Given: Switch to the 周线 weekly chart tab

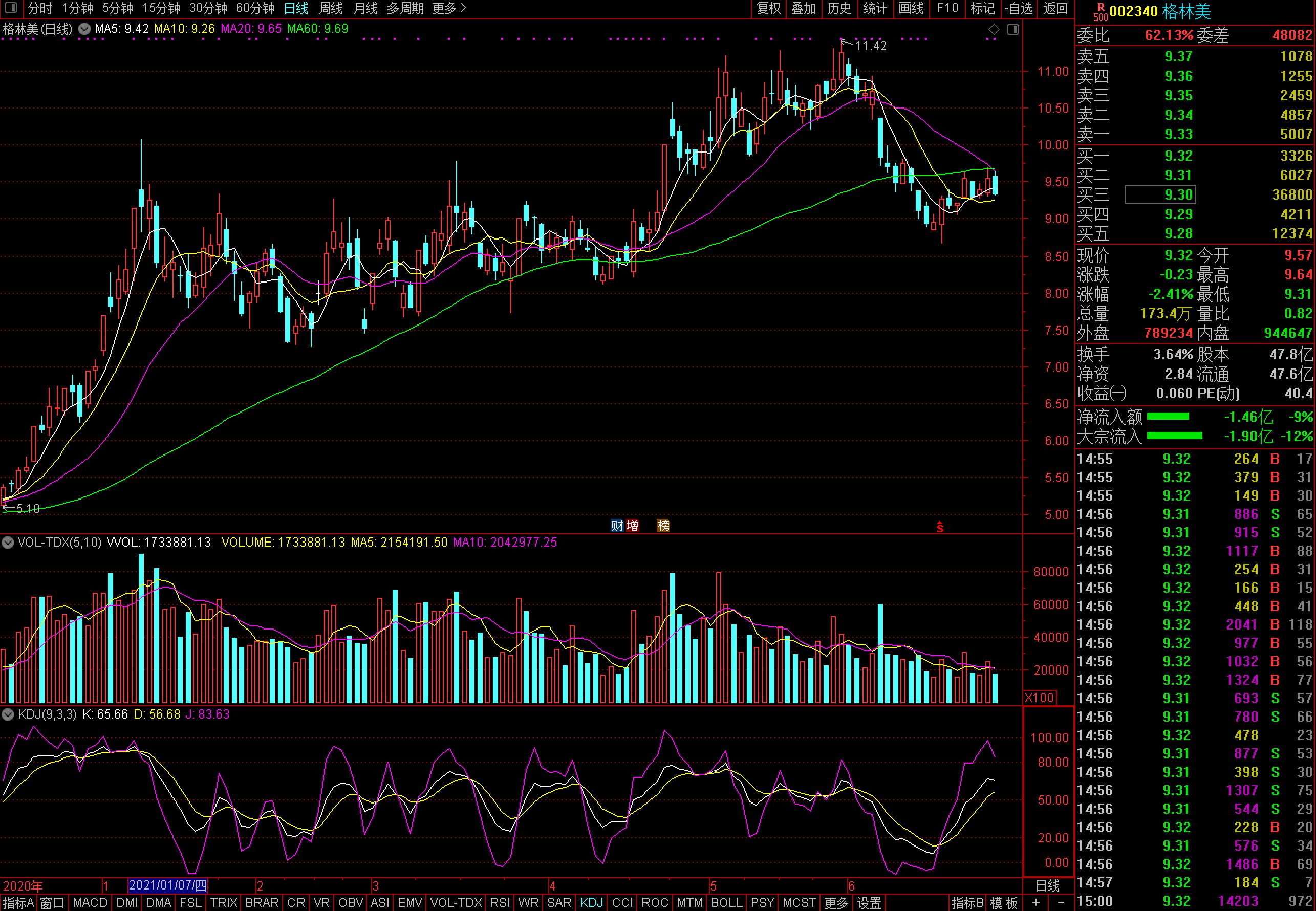Looking at the screenshot, I should click(x=331, y=9).
